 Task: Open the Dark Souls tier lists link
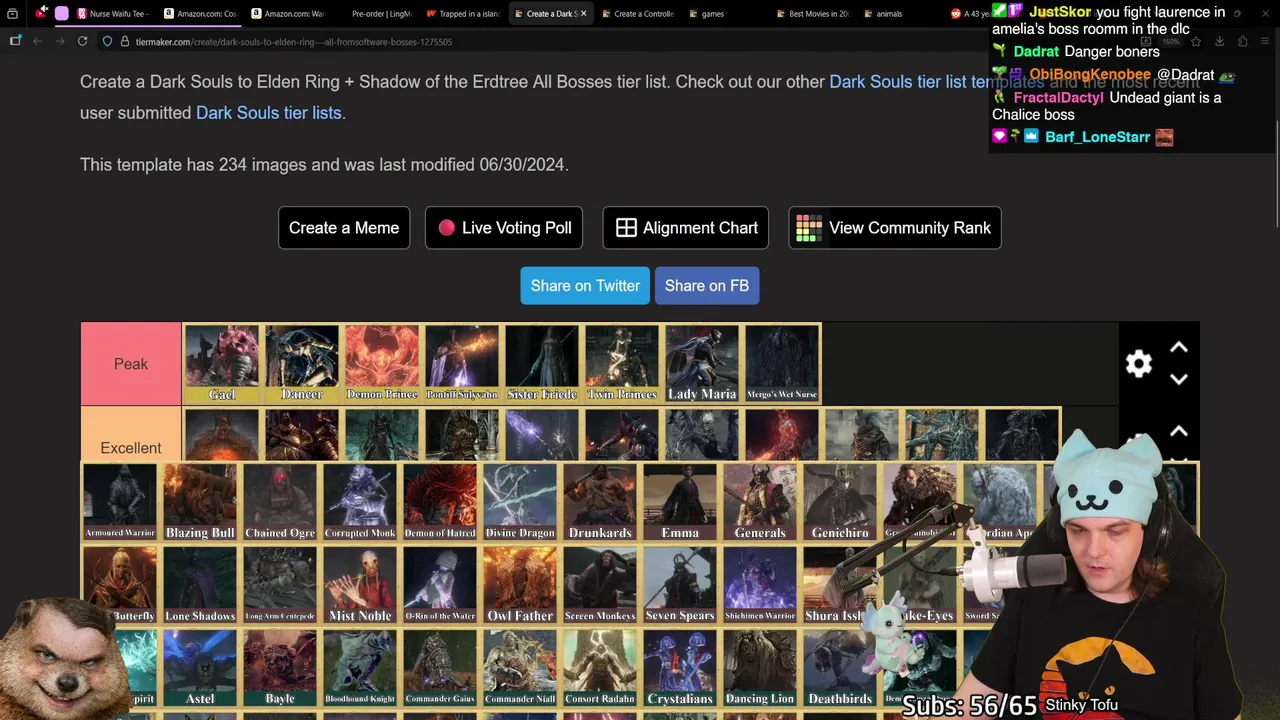pos(268,113)
